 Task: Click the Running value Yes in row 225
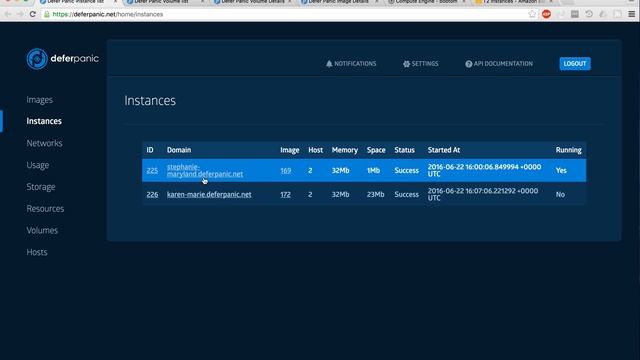tap(561, 171)
